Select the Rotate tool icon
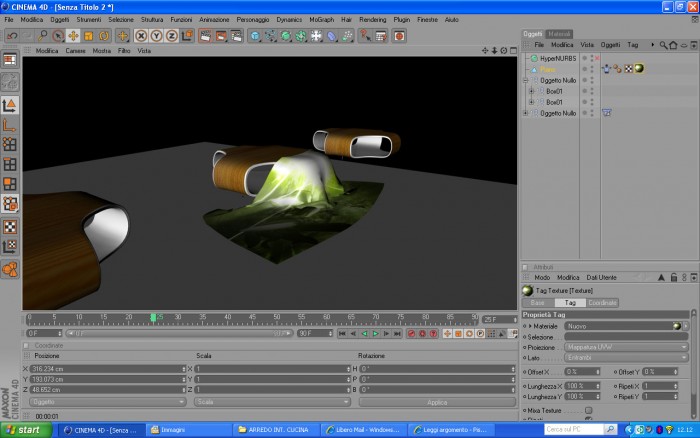Screen dimensions: 700x438 click(x=104, y=36)
